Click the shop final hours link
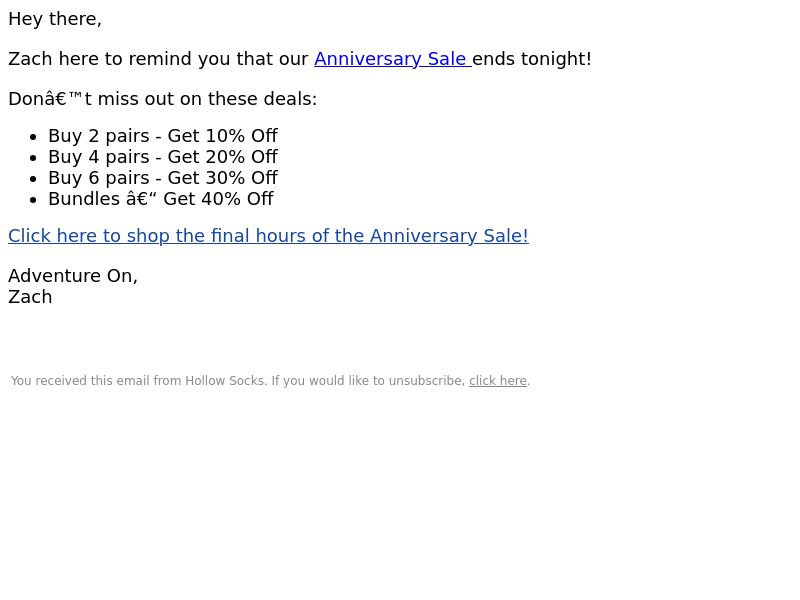 [268, 236]
